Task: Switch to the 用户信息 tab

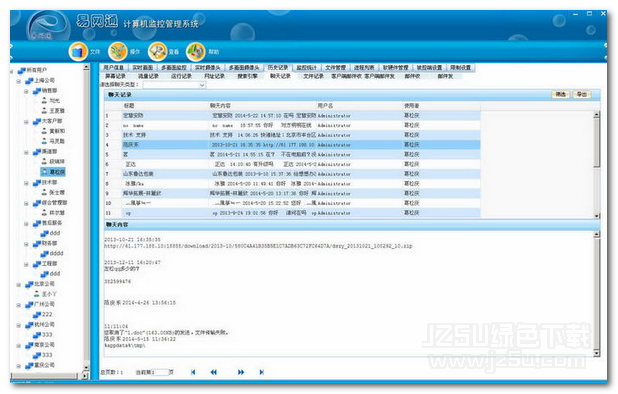Action: (114, 68)
